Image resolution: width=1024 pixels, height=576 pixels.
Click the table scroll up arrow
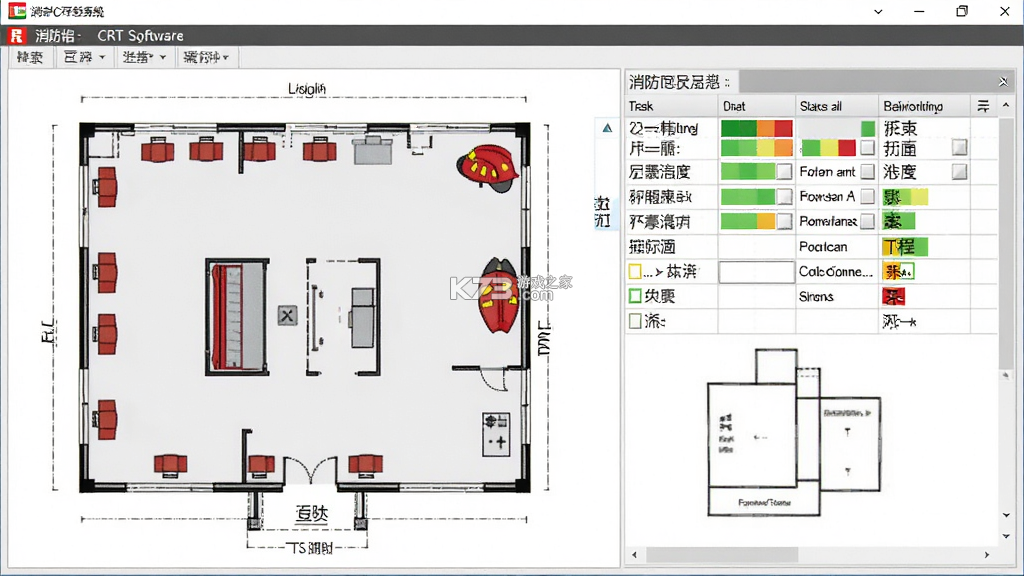click(1006, 105)
